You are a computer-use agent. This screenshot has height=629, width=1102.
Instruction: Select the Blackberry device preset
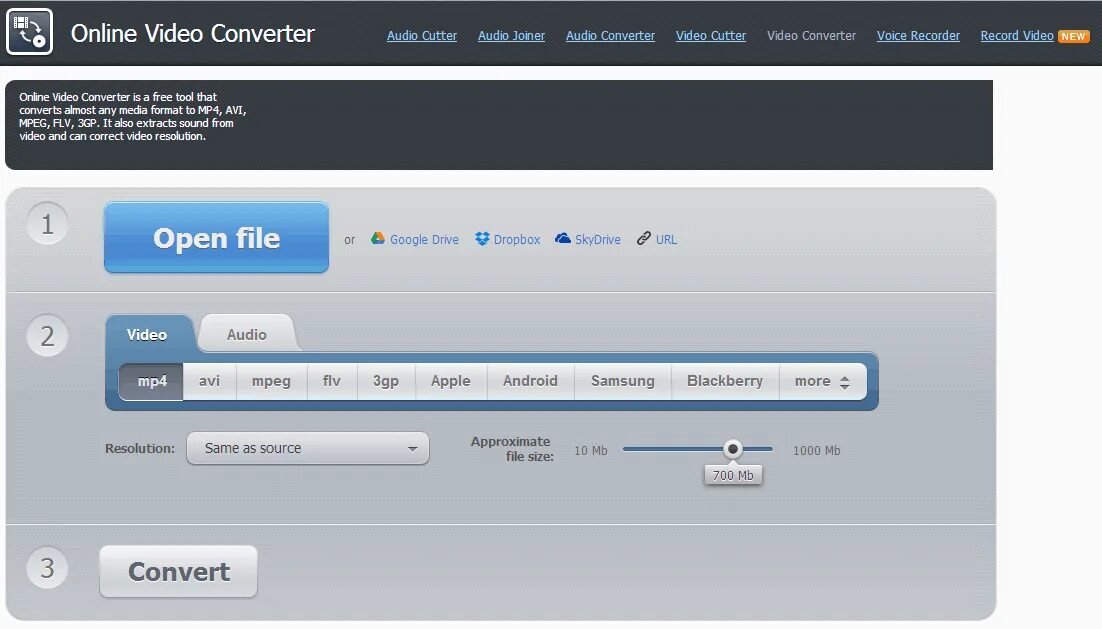[725, 381]
